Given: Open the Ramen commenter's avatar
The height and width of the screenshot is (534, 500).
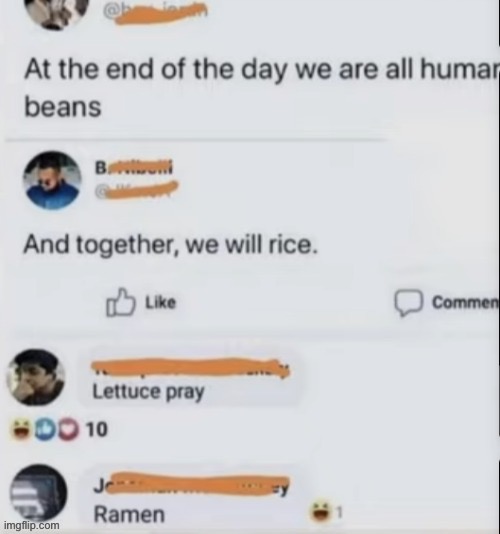Looking at the screenshot, I should [x=38, y=492].
